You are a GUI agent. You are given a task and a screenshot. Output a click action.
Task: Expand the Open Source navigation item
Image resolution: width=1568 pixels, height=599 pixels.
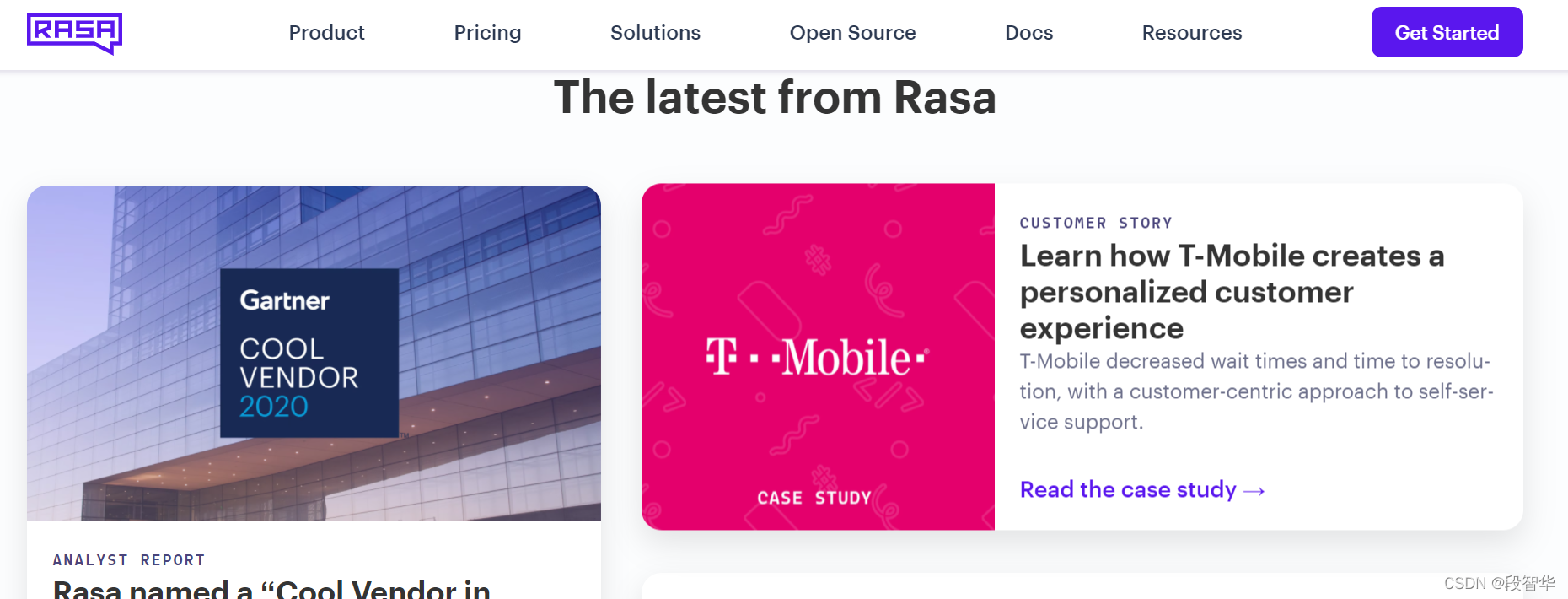click(852, 32)
